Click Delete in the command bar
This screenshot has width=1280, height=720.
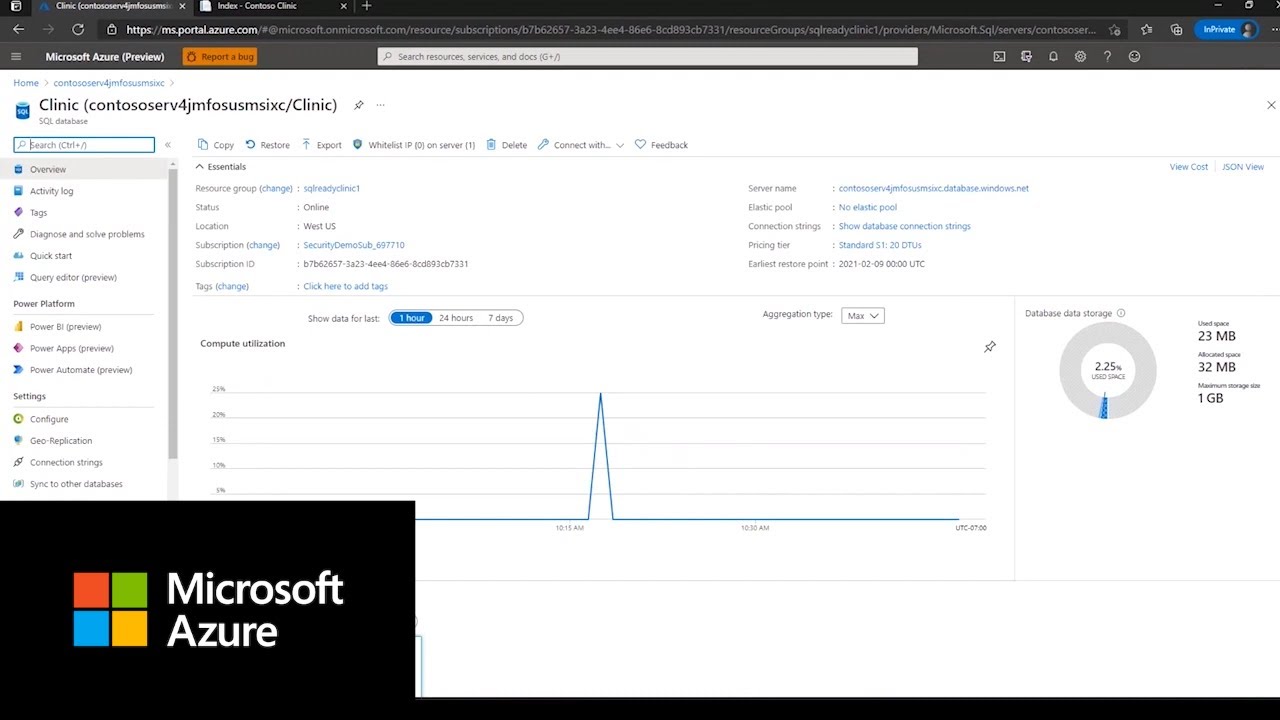point(506,145)
